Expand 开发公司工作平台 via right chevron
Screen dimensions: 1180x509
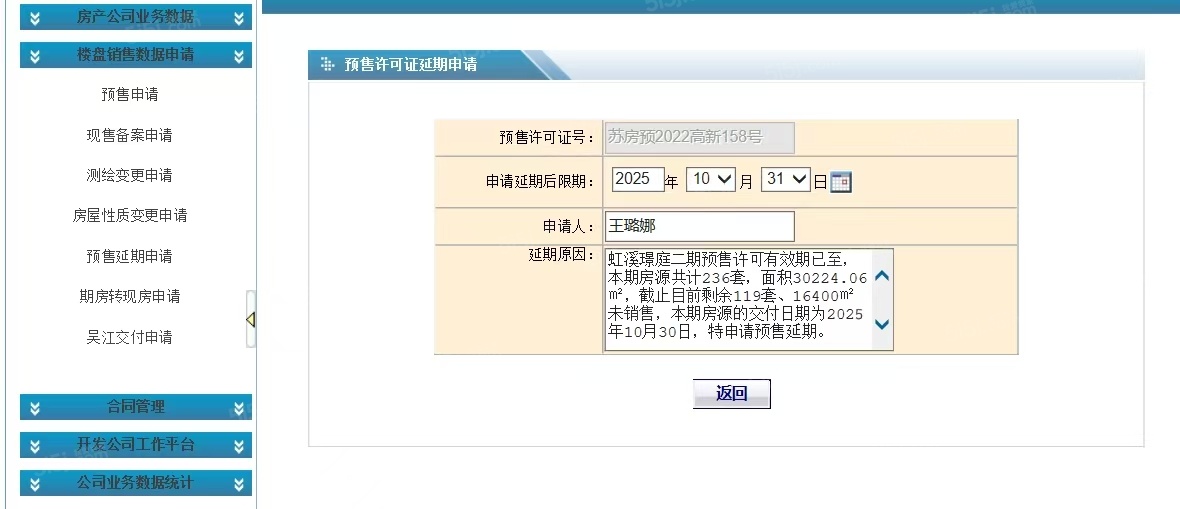[239, 445]
